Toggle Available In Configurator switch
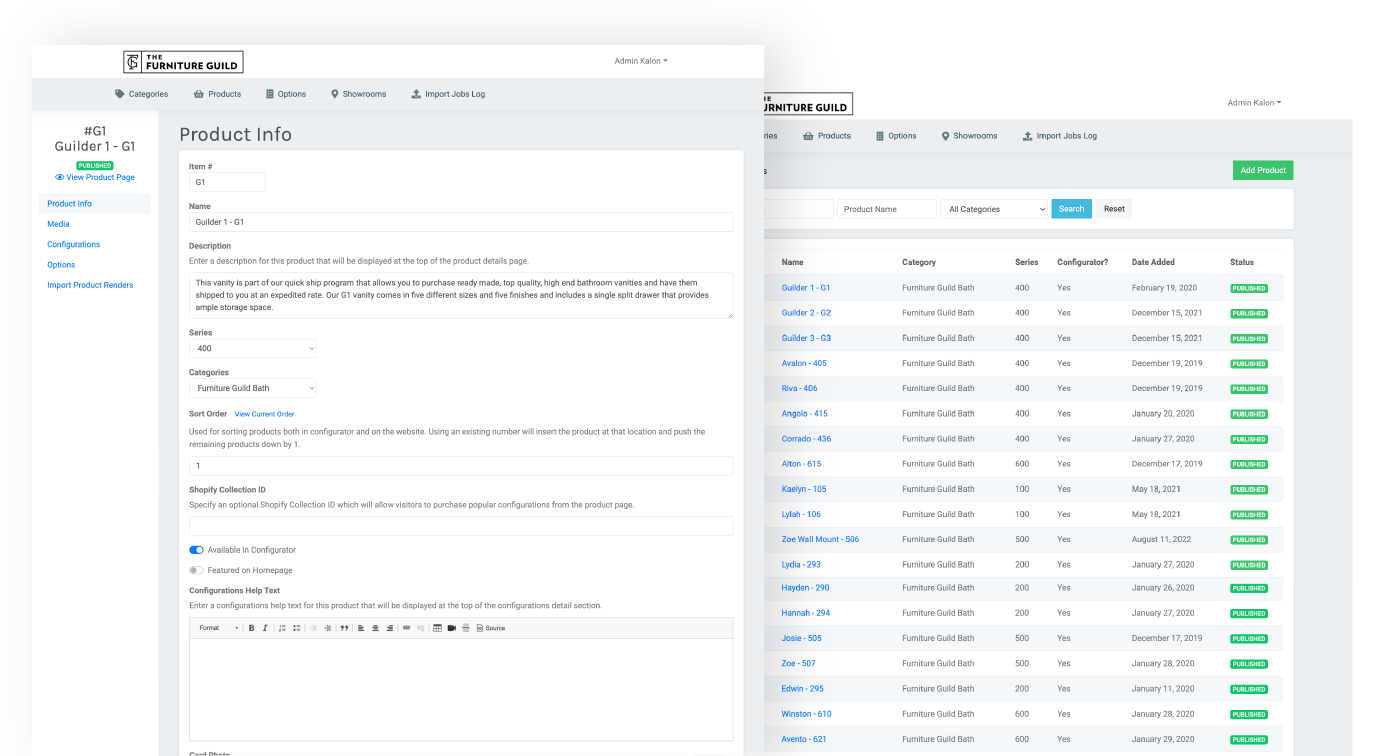Image resolution: width=1385 pixels, height=756 pixels. pos(196,550)
